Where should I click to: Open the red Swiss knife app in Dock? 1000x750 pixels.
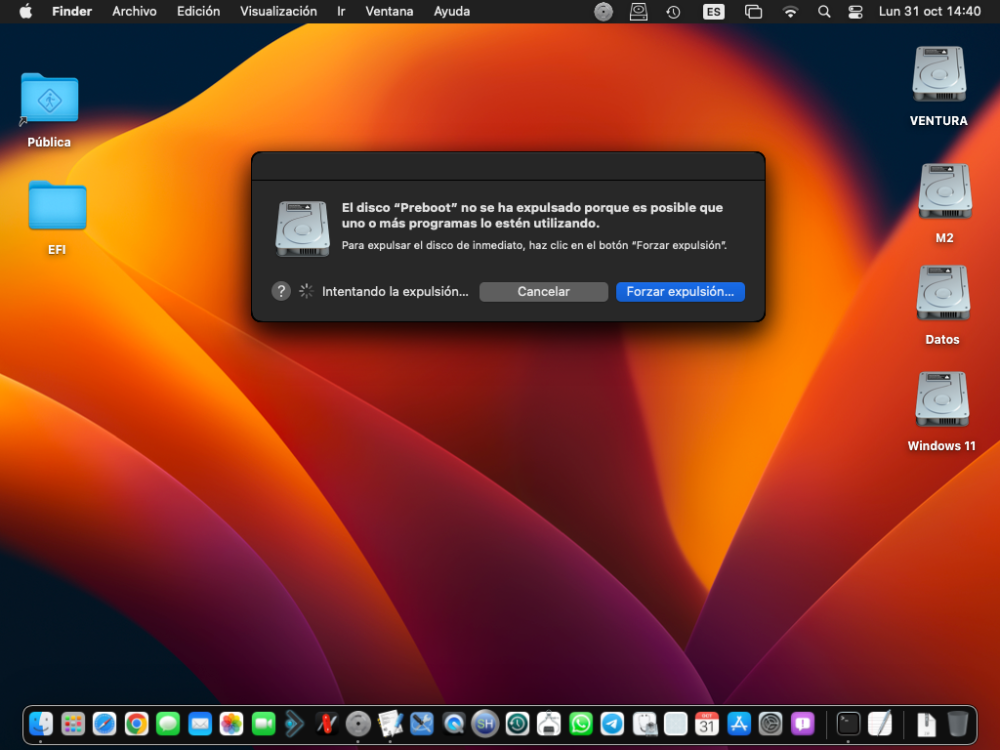click(327, 724)
